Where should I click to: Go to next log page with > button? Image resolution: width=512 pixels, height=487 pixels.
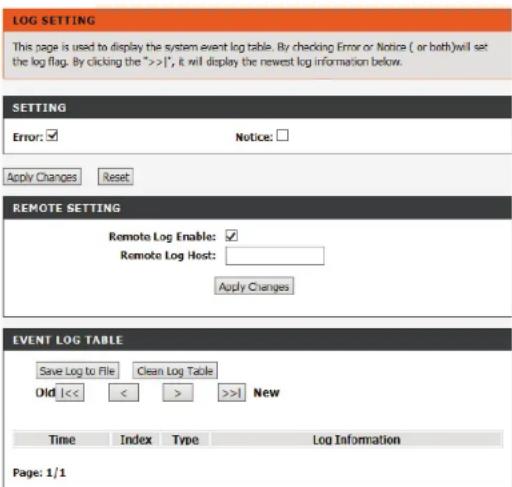pyautogui.click(x=178, y=393)
